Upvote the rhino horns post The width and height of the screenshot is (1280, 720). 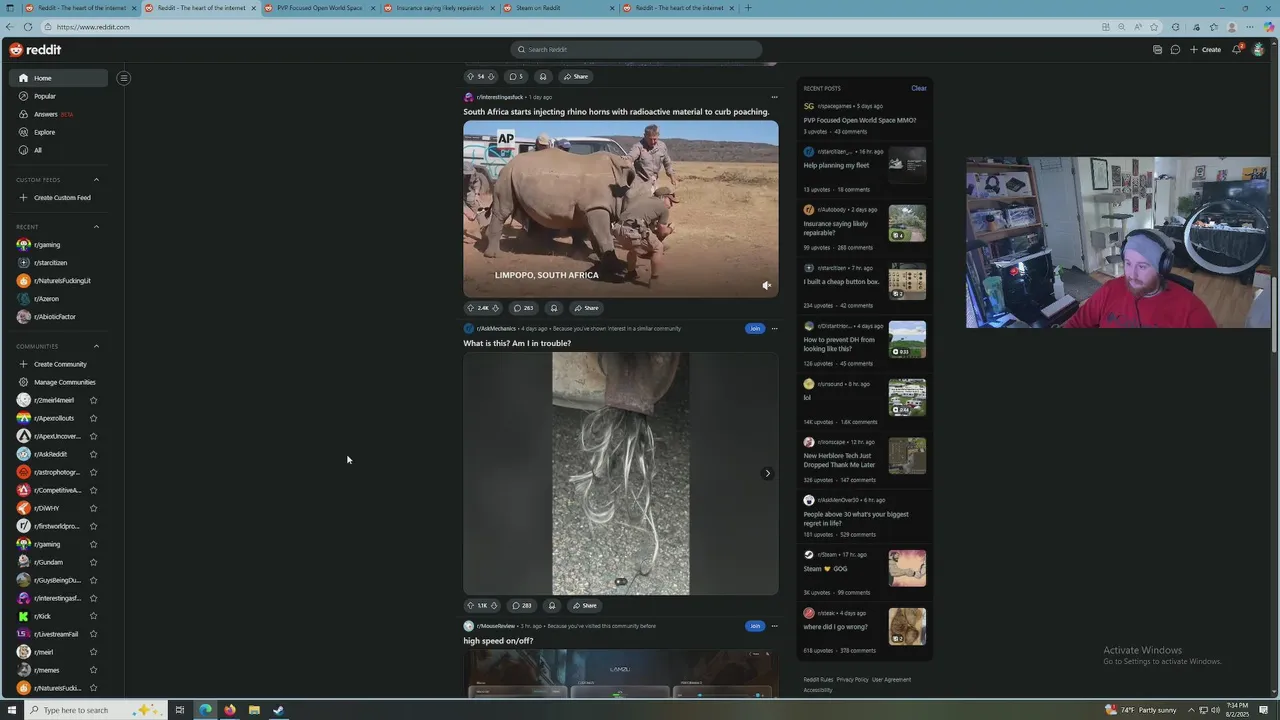[470, 308]
